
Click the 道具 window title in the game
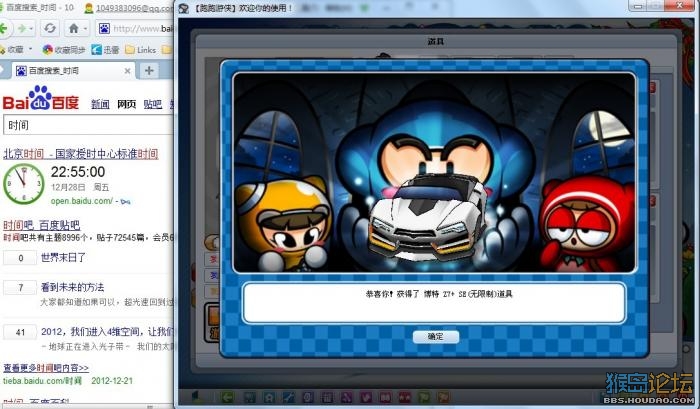tap(435, 42)
